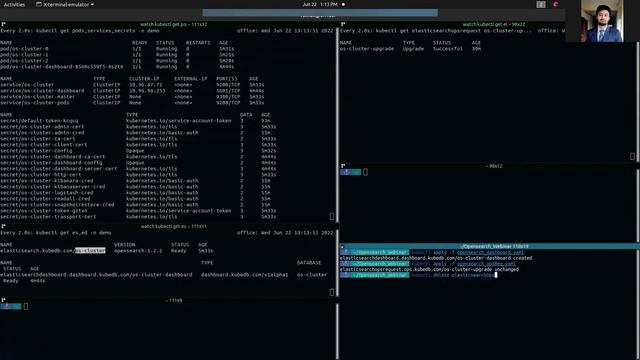Click the 'opensearch-1.2.2' version value
The height and width of the screenshot is (360, 640).
[x=138, y=251]
